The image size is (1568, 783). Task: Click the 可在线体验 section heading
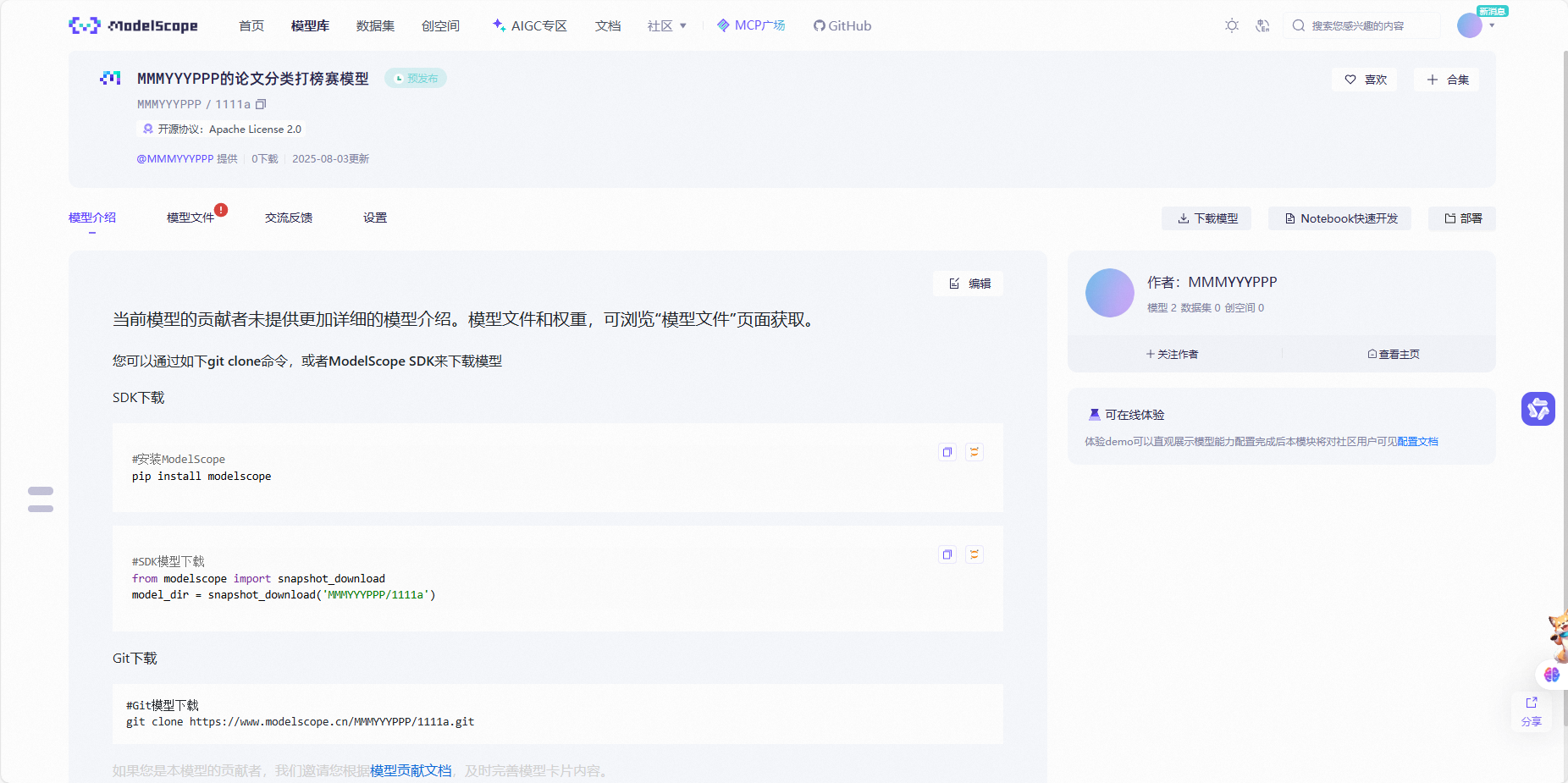click(x=1135, y=415)
